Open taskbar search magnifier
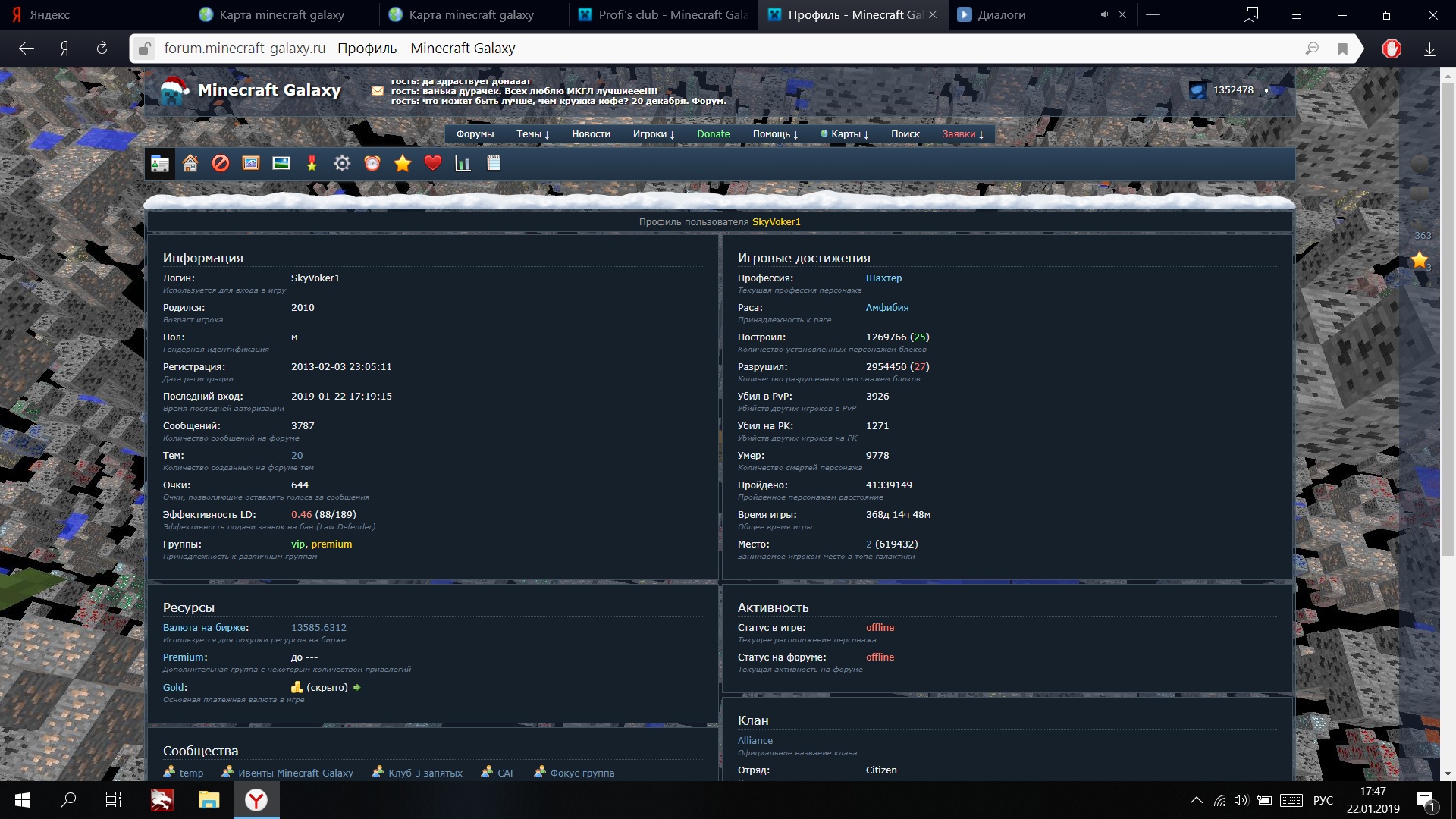The height and width of the screenshot is (819, 1456). 68,800
